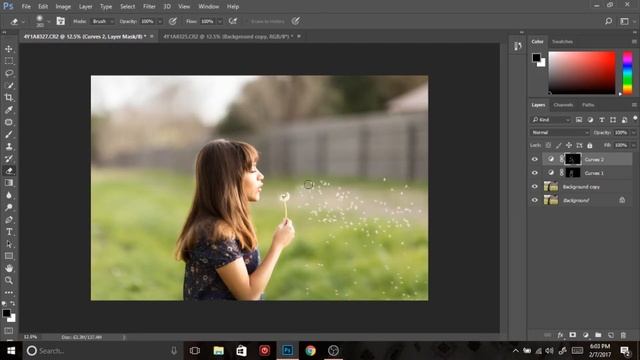640x360 pixels.
Task: Add a layer mask from Layers footer
Action: [573, 335]
